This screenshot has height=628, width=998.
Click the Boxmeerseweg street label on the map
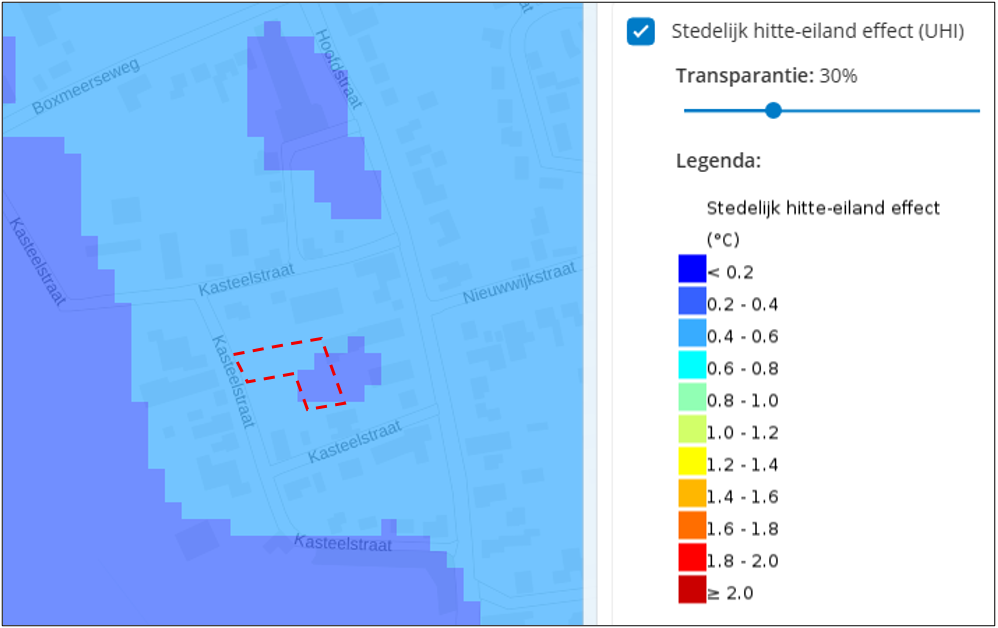click(86, 87)
